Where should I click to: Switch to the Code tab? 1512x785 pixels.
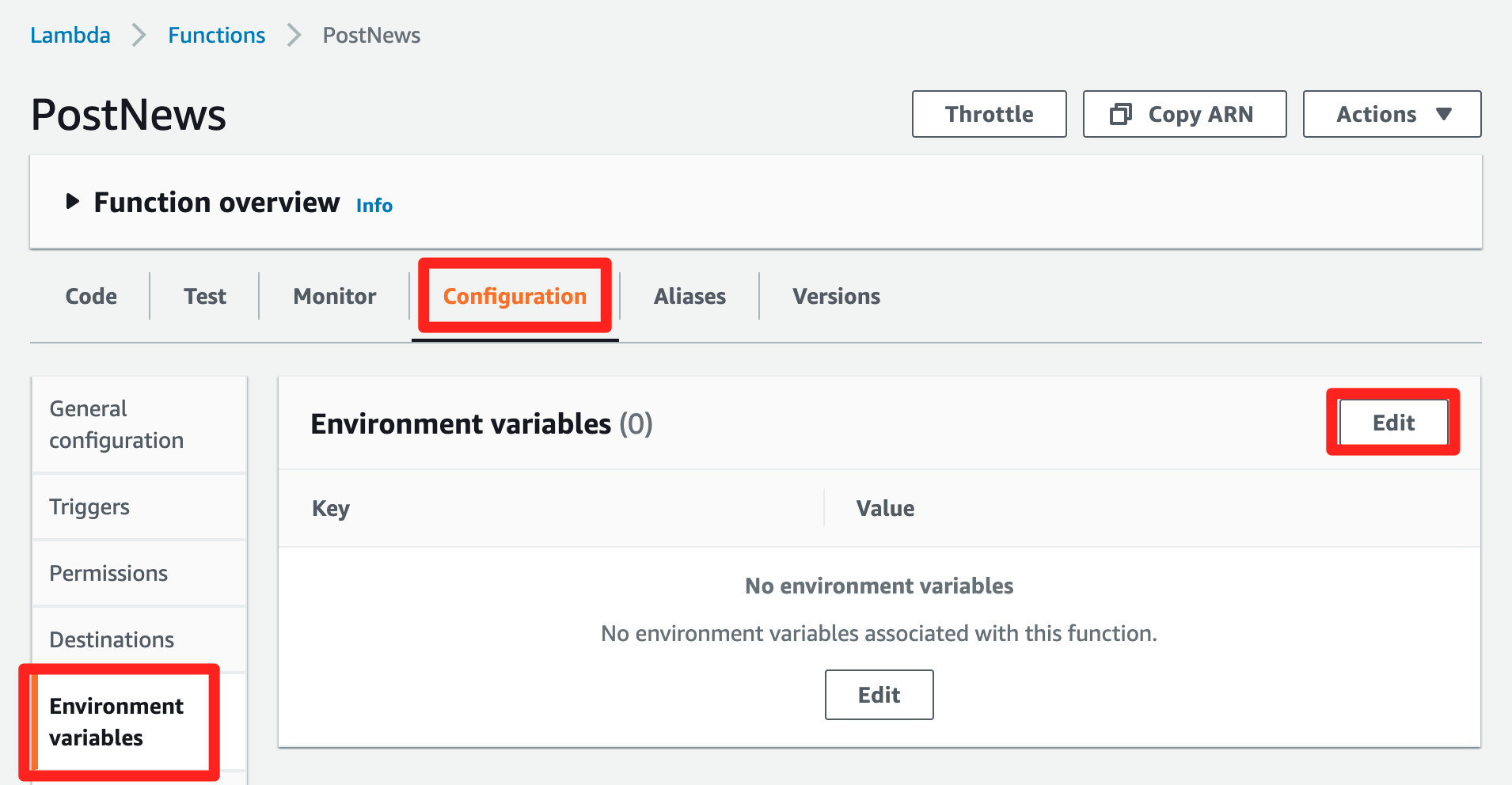coord(91,296)
